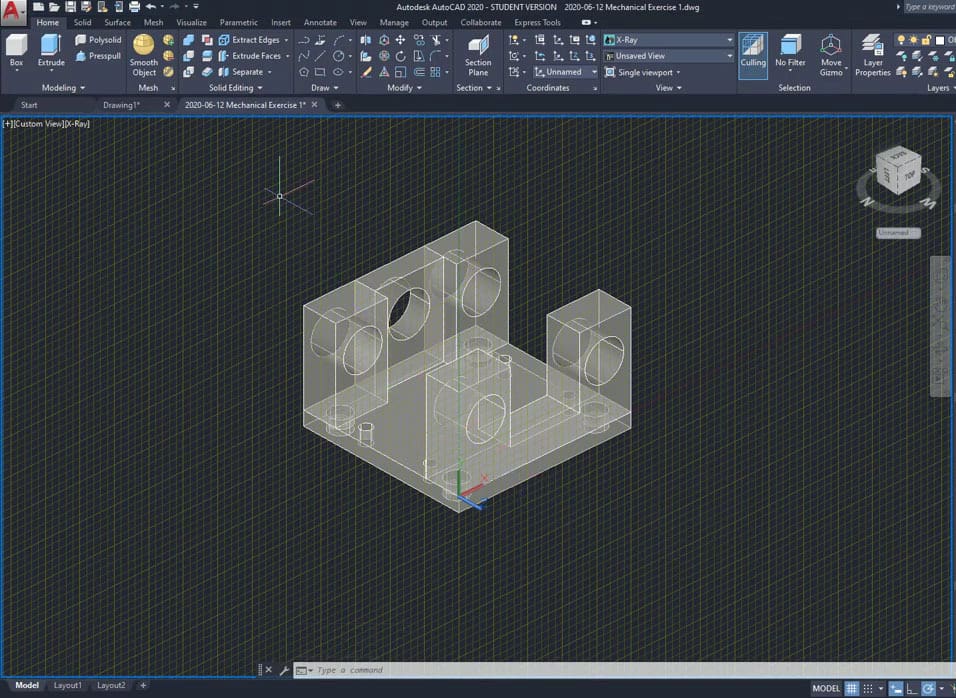The width and height of the screenshot is (956, 698).
Task: Toggle ortho mode in status bar
Action: click(911, 689)
